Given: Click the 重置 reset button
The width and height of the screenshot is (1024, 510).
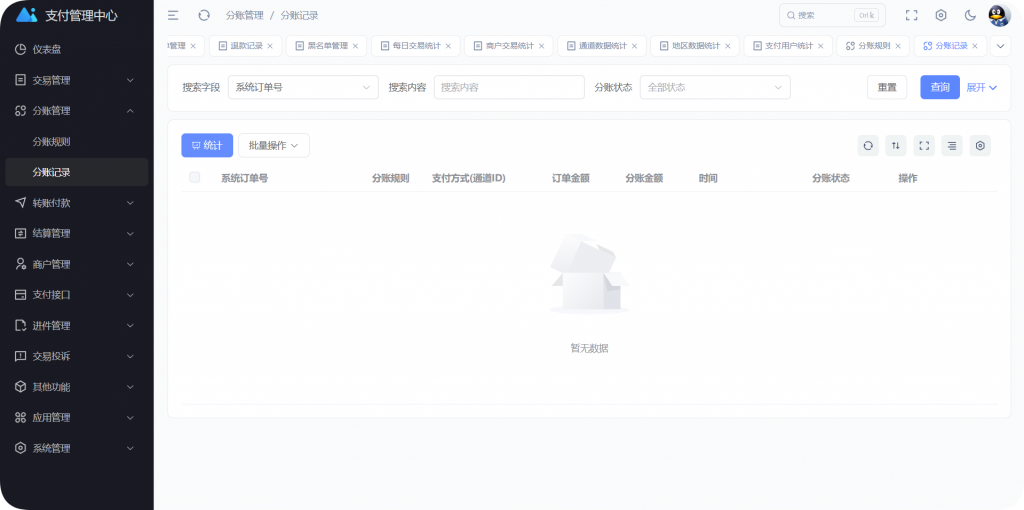Looking at the screenshot, I should point(887,88).
